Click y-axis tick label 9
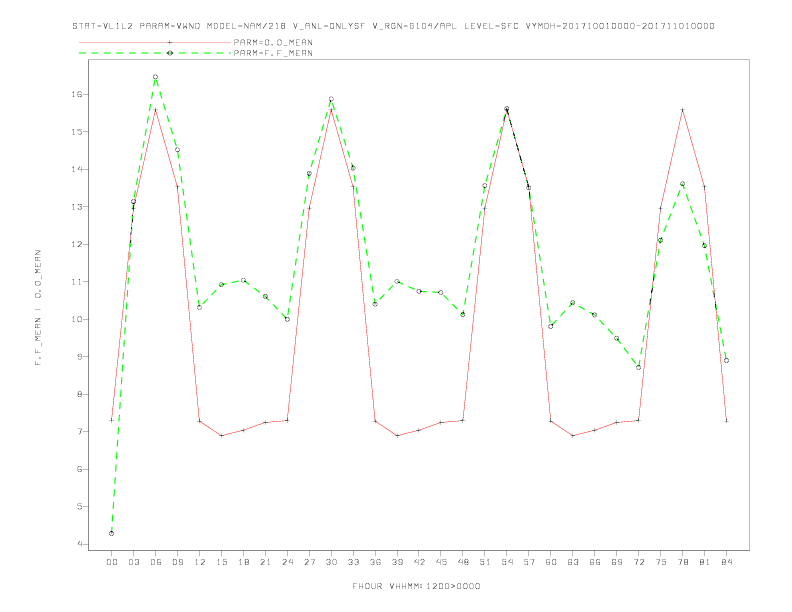 [x=80, y=356]
